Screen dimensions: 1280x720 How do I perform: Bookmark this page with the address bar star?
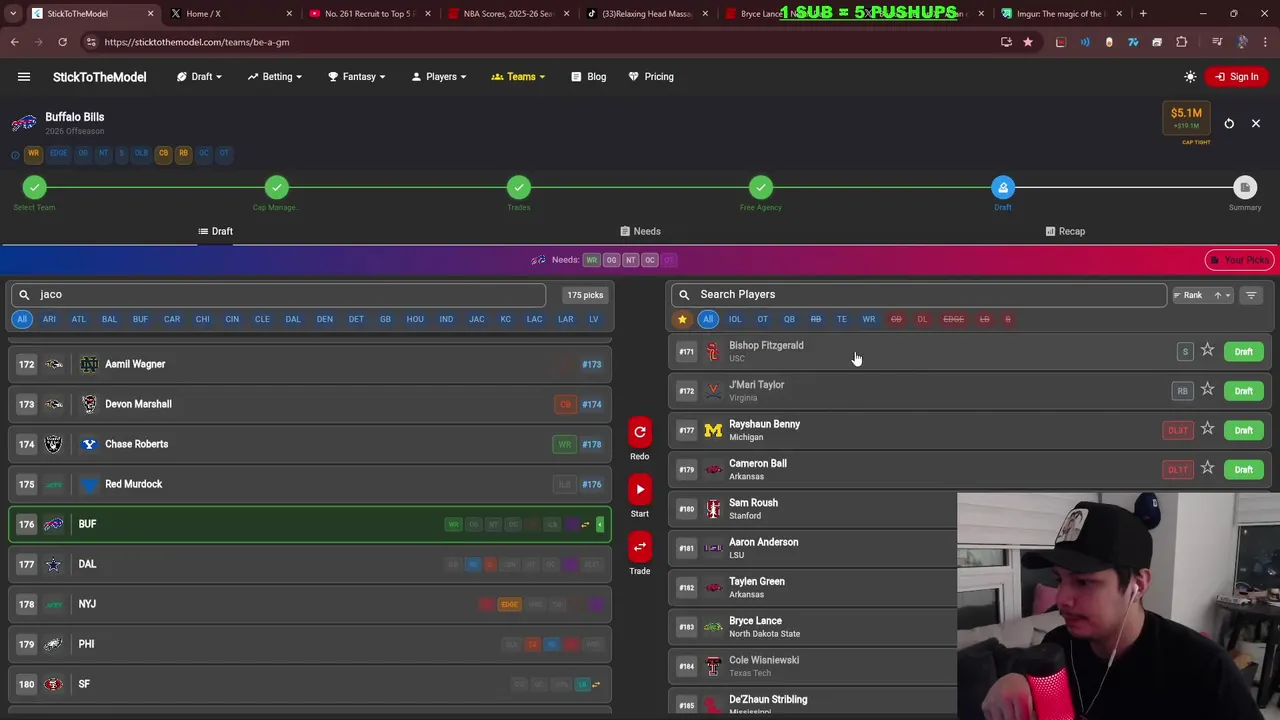(1027, 42)
